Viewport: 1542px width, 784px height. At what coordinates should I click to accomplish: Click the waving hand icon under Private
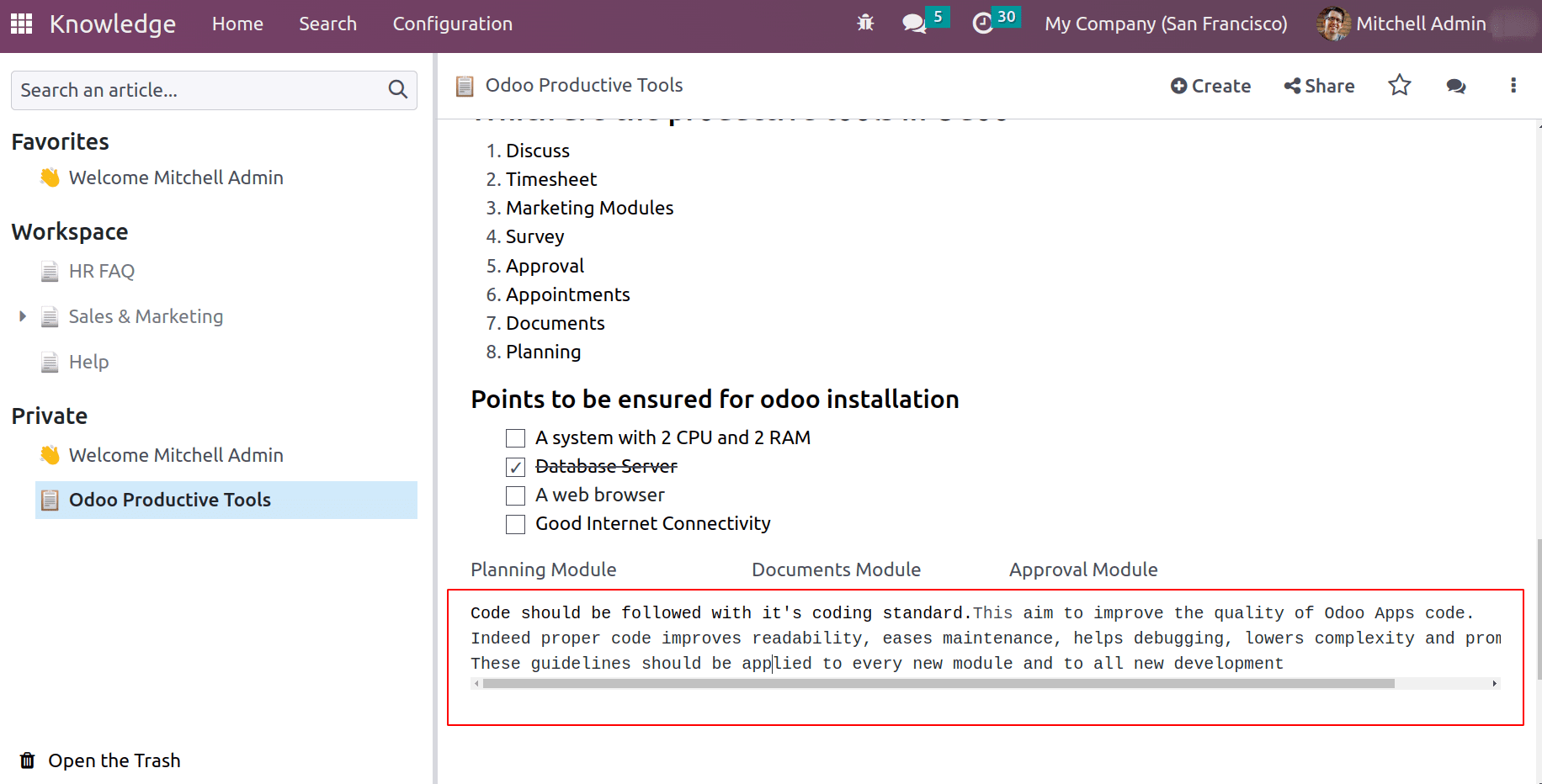point(50,455)
